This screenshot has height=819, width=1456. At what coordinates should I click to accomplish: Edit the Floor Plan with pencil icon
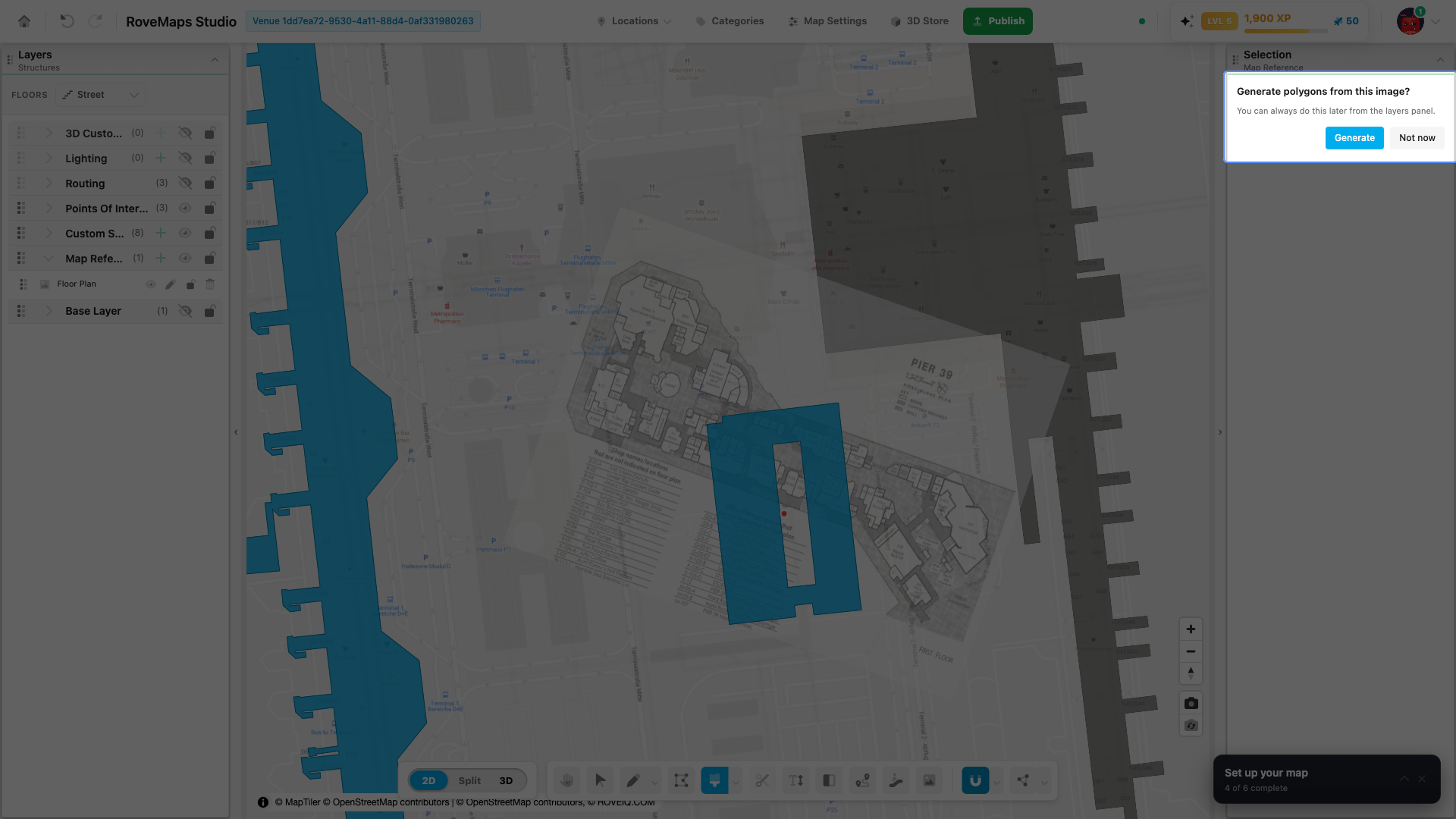(x=170, y=284)
